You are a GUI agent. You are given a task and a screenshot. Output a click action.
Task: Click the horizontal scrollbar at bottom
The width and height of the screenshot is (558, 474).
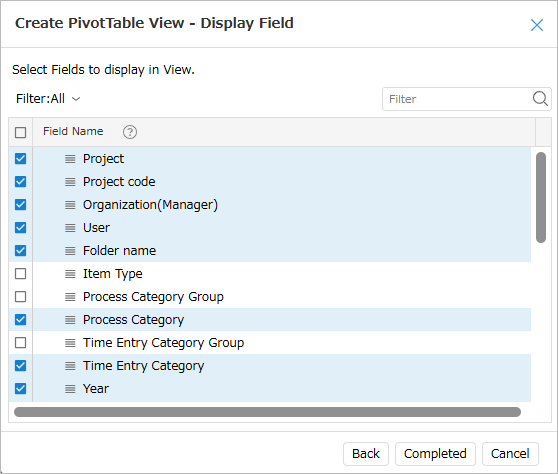pos(267,412)
